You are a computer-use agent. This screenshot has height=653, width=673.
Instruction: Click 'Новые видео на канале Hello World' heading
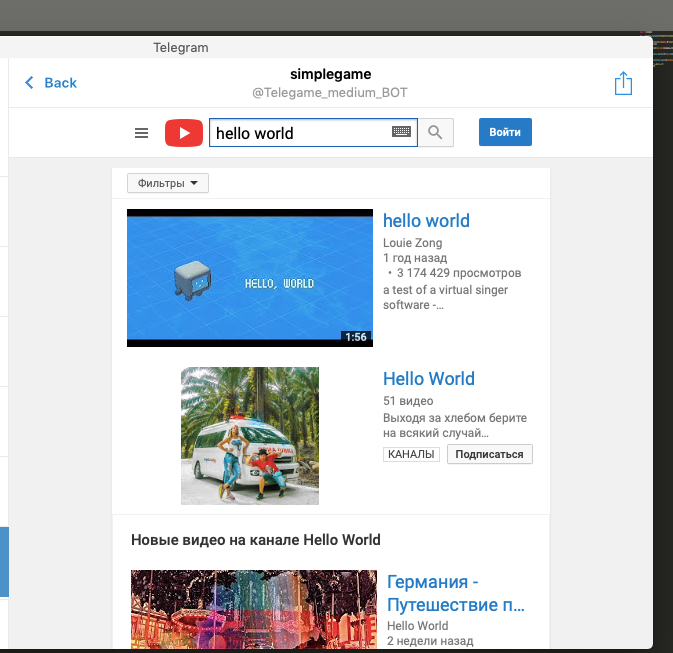pyautogui.click(x=256, y=540)
